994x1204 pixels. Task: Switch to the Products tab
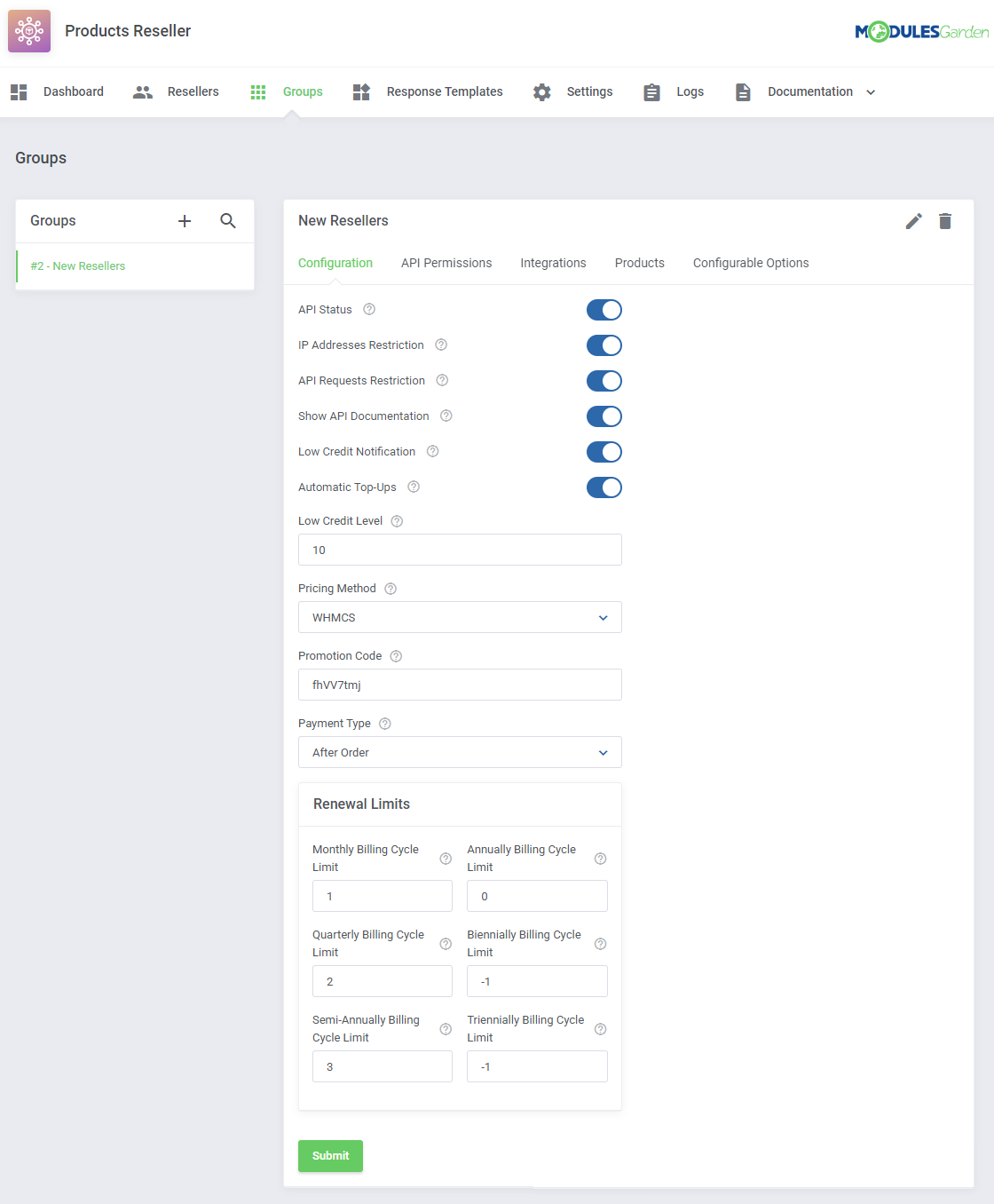(640, 264)
